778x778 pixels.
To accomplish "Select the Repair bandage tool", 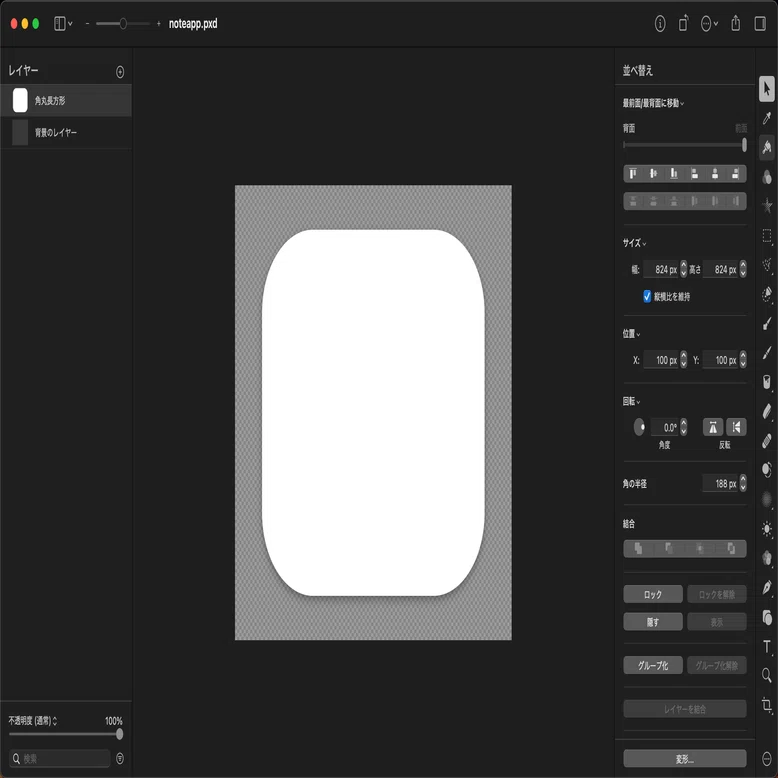I will (x=767, y=441).
